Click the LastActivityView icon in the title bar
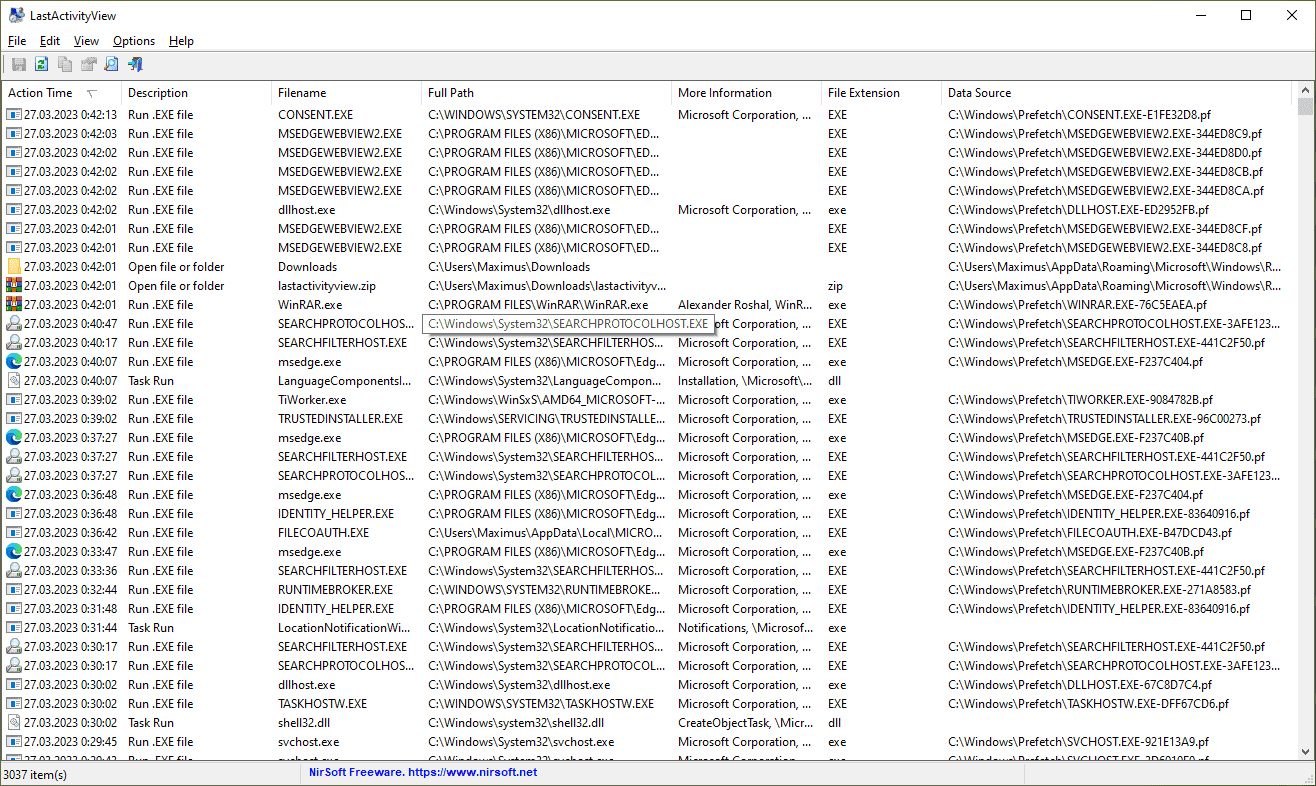1316x786 pixels. pyautogui.click(x=16, y=15)
